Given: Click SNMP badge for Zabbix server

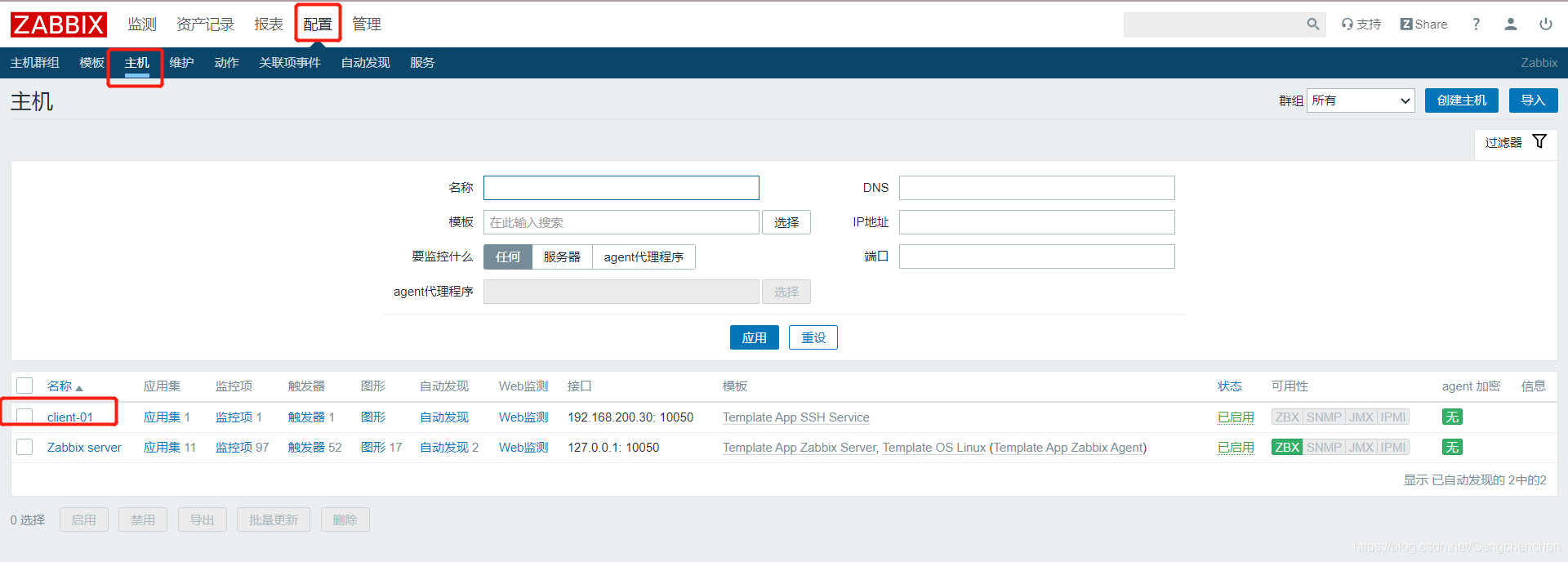Looking at the screenshot, I should click(x=1324, y=448).
